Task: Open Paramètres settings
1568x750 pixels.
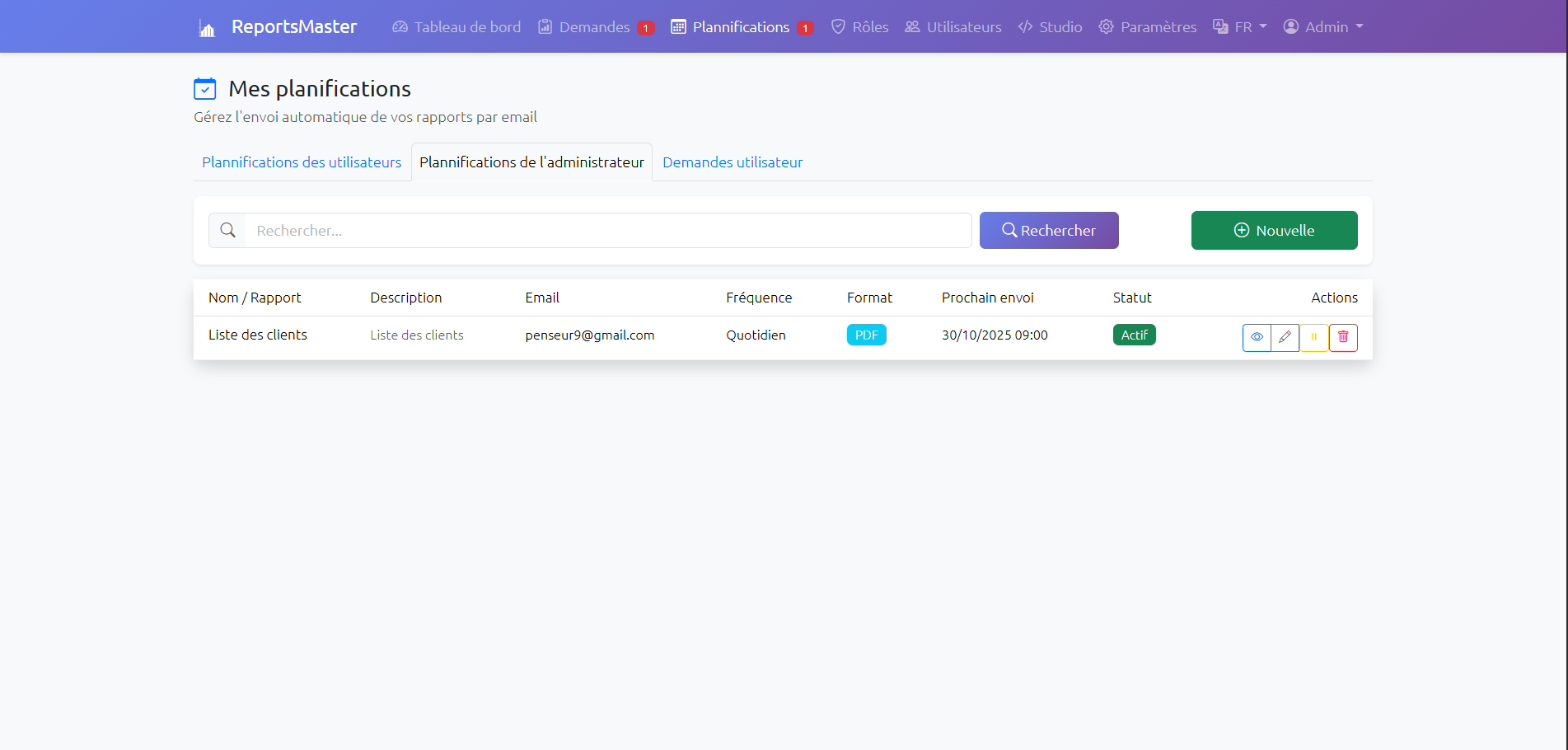Action: pyautogui.click(x=1148, y=27)
